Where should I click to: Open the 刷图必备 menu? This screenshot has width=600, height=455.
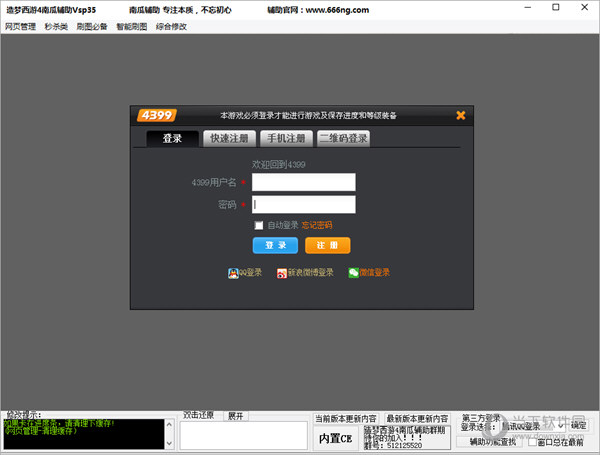coord(92,26)
